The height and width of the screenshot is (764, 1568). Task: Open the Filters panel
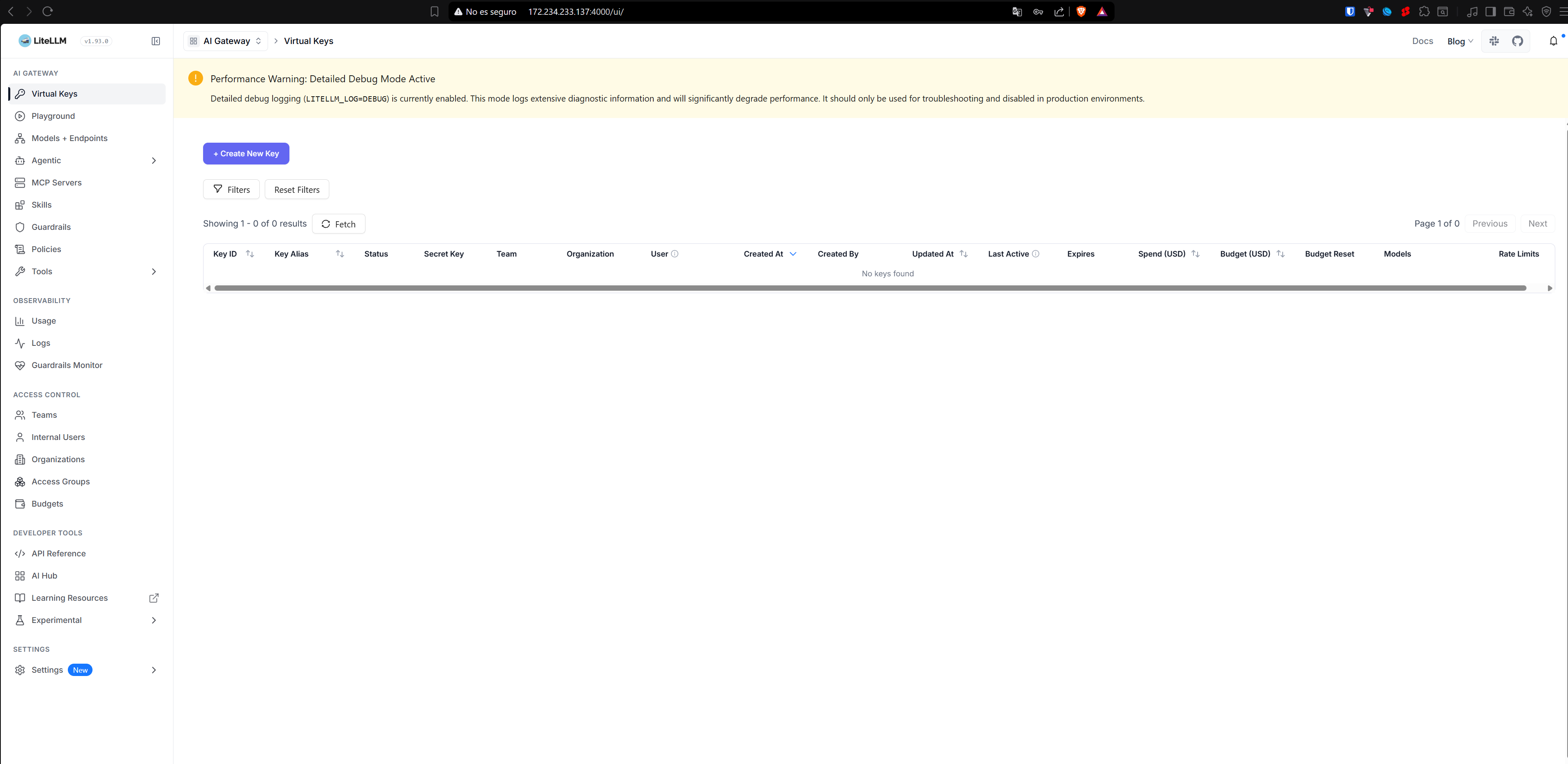point(231,189)
